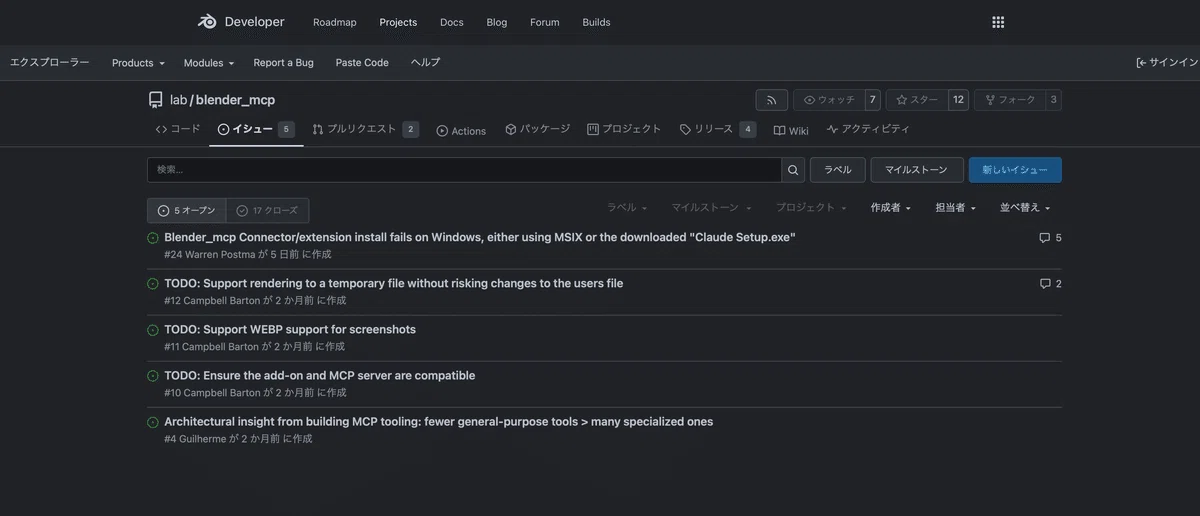Open the Roadmap menu item
The height and width of the screenshot is (516, 1200).
coord(335,22)
